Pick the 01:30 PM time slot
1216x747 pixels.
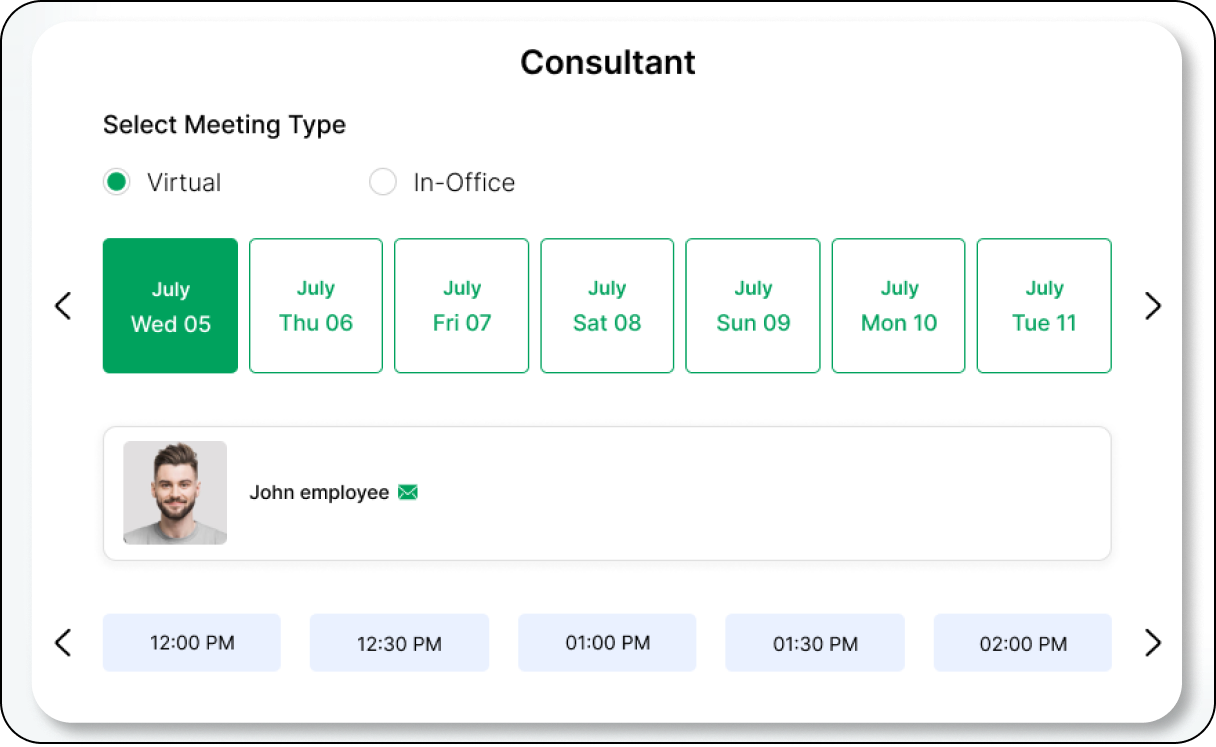coord(815,643)
